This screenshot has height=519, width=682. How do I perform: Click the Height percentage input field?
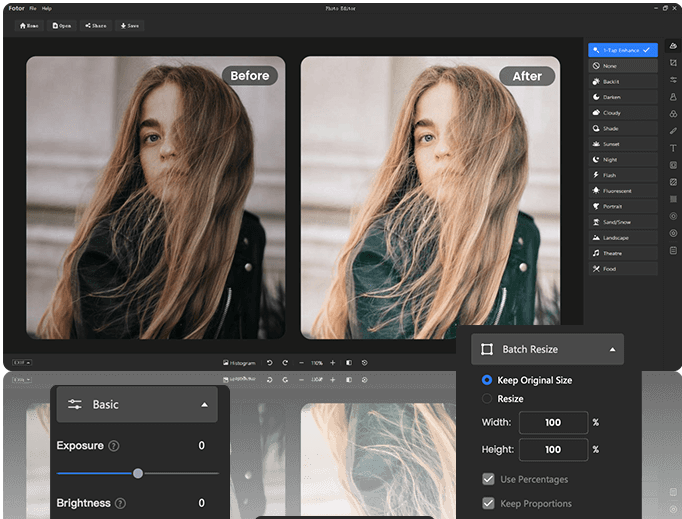point(553,449)
